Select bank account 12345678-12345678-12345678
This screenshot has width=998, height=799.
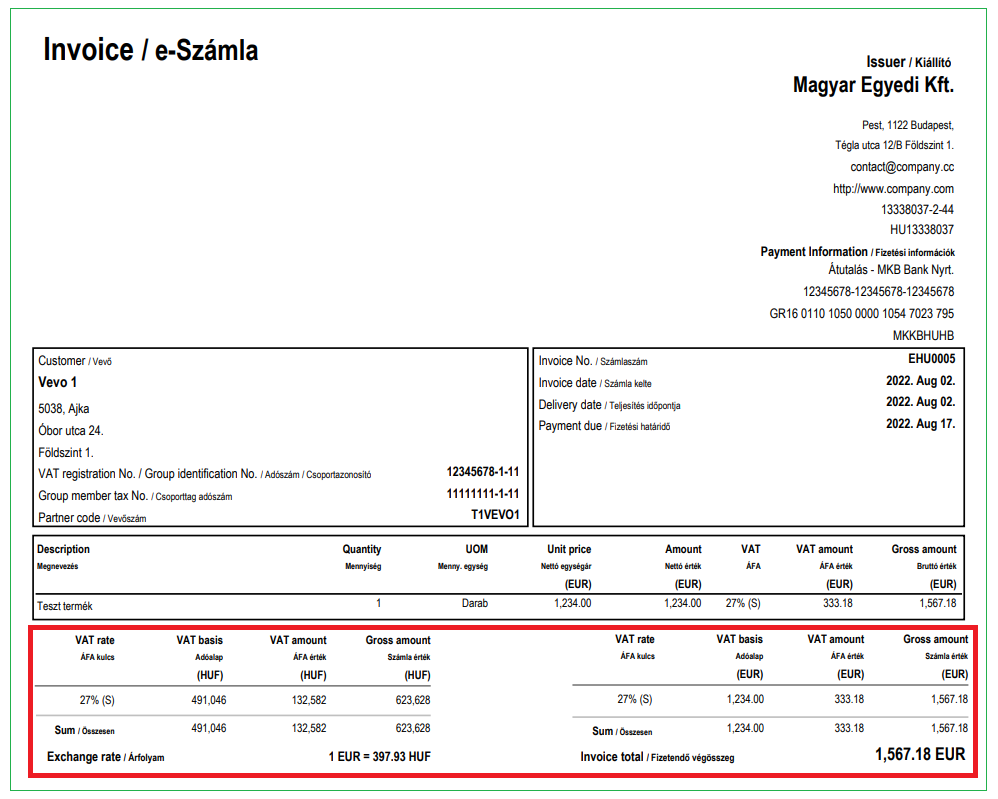(878, 292)
